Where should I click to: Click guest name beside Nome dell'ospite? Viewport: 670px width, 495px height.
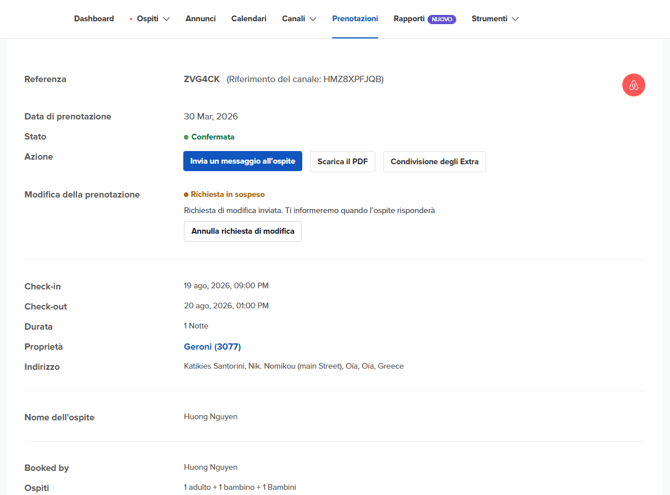point(211,416)
